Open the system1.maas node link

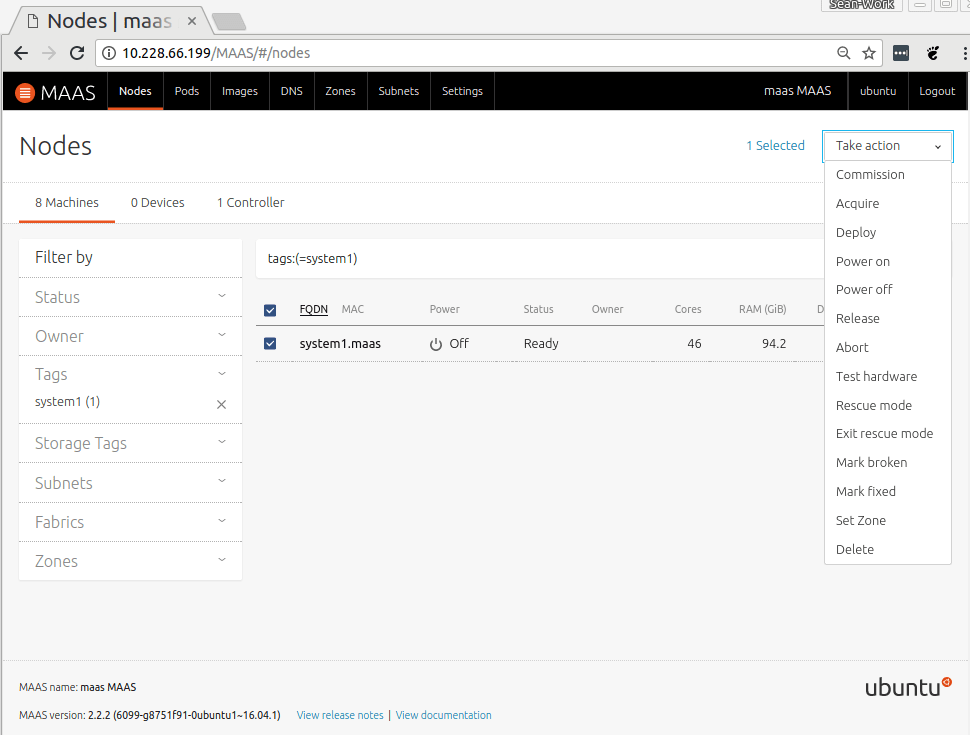[340, 344]
